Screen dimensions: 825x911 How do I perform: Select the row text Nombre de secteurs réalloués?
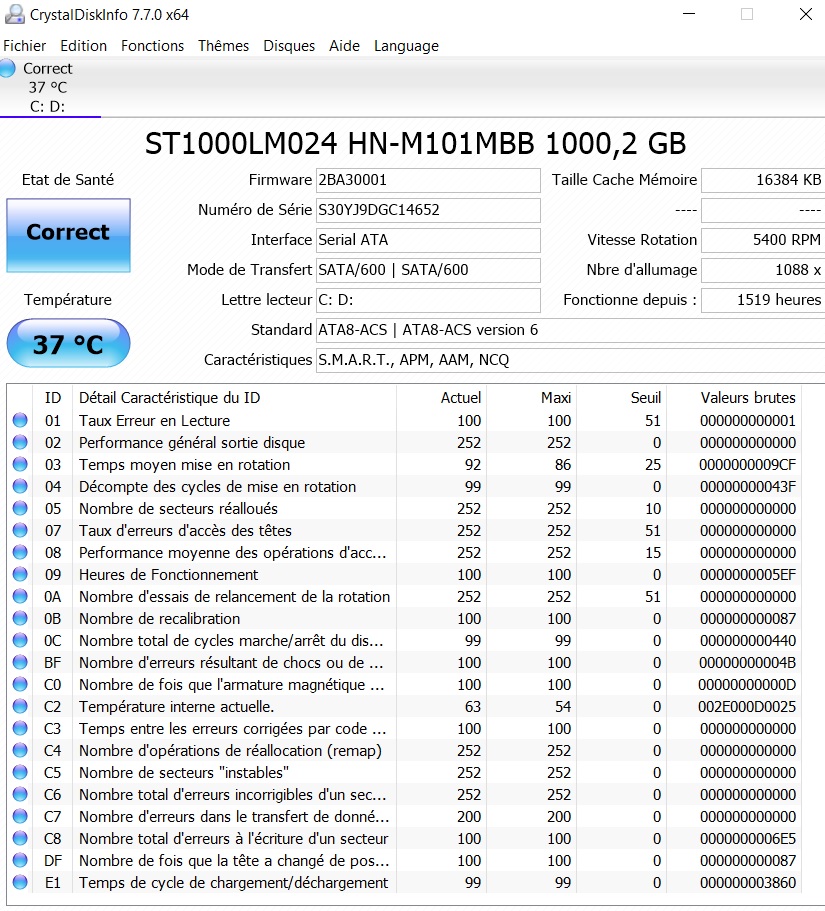pos(178,509)
